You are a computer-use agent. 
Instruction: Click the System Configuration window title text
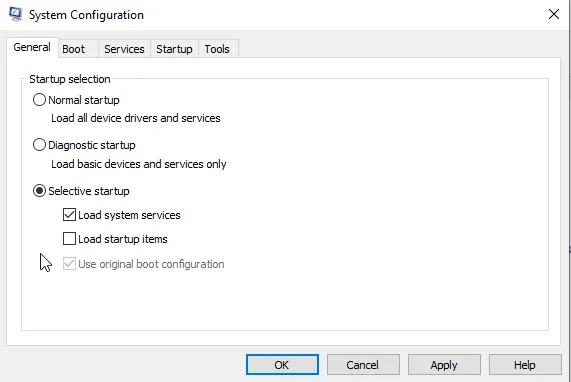point(86,15)
